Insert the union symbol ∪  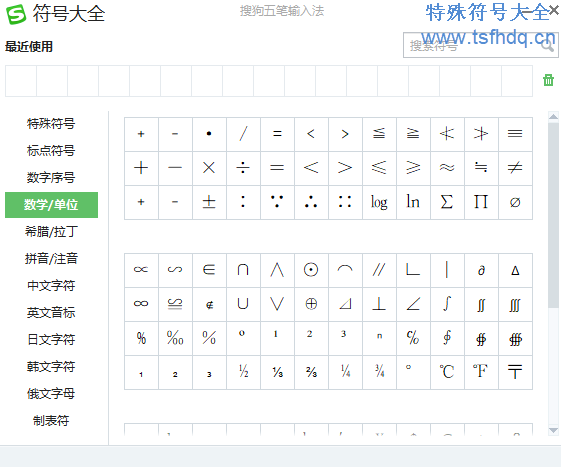pos(243,304)
